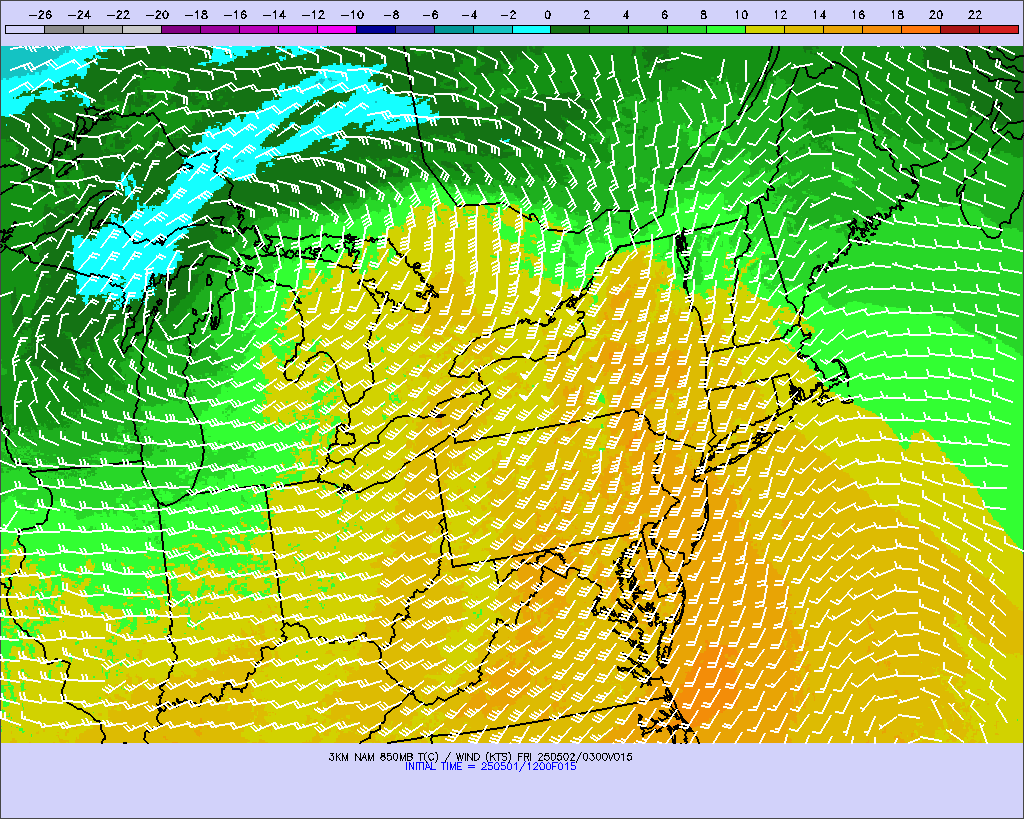
Task: Click the swatch between -16 and -14
Action: click(259, 29)
